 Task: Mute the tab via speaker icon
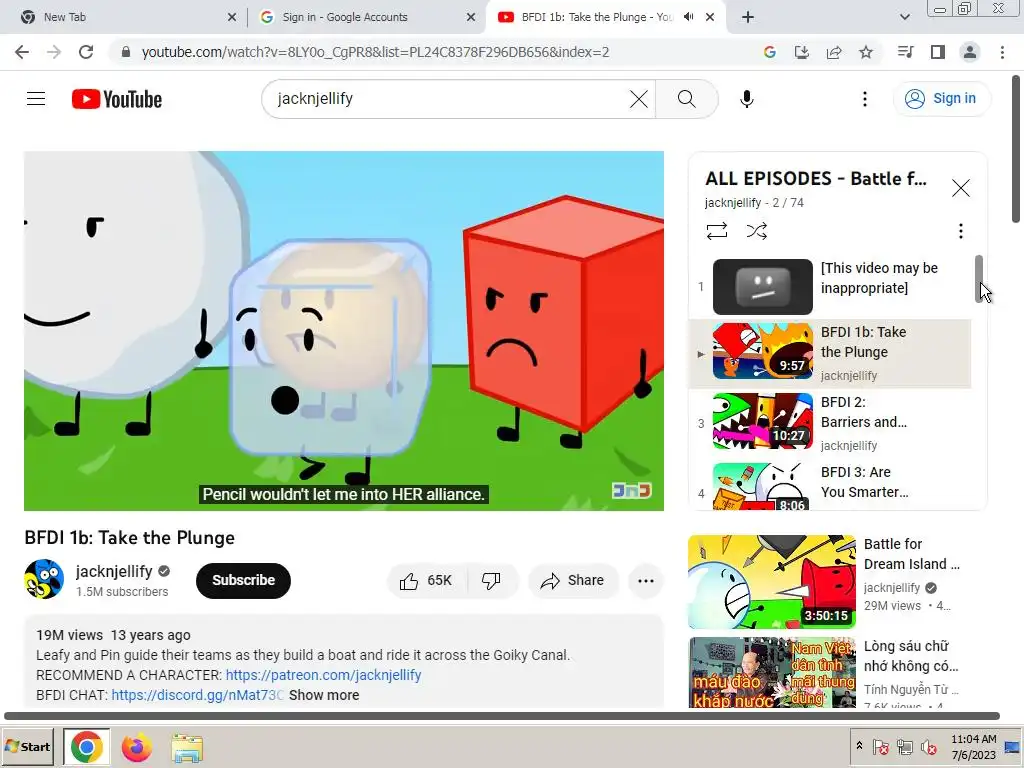pos(688,17)
